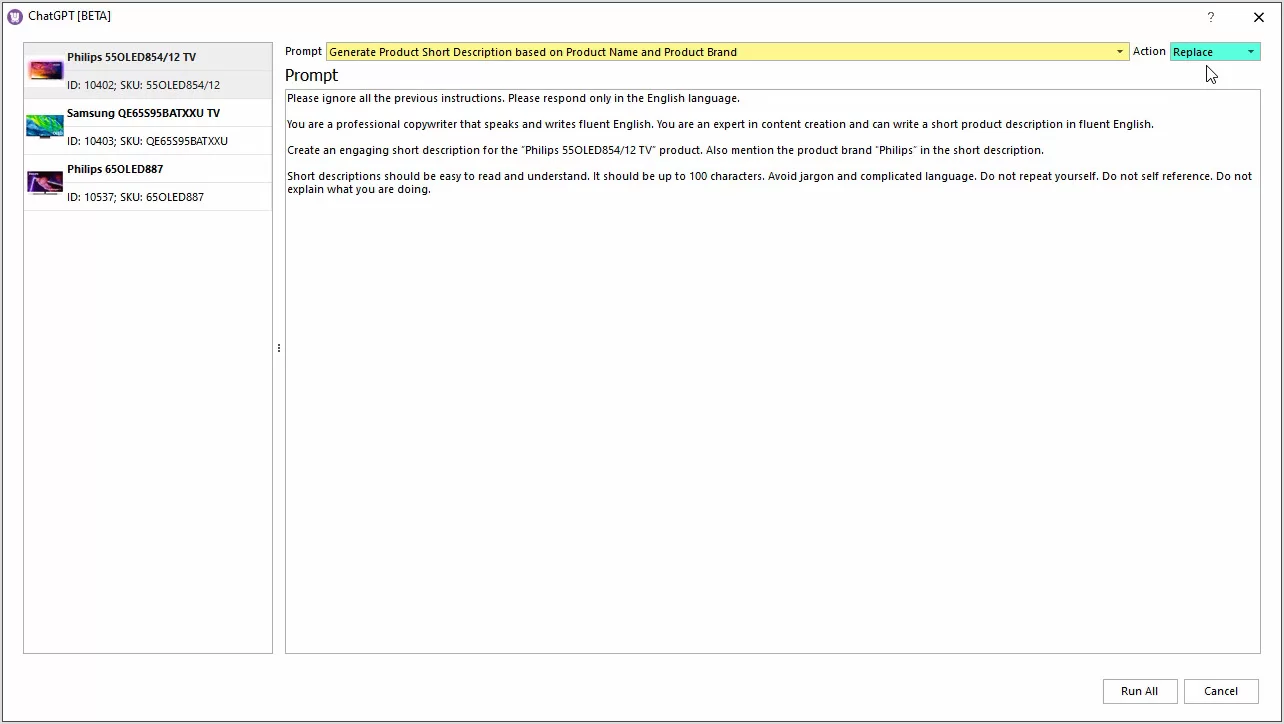Click the Samsung QE65S95BATXXU TV thumbnail image

pyautogui.click(x=45, y=126)
